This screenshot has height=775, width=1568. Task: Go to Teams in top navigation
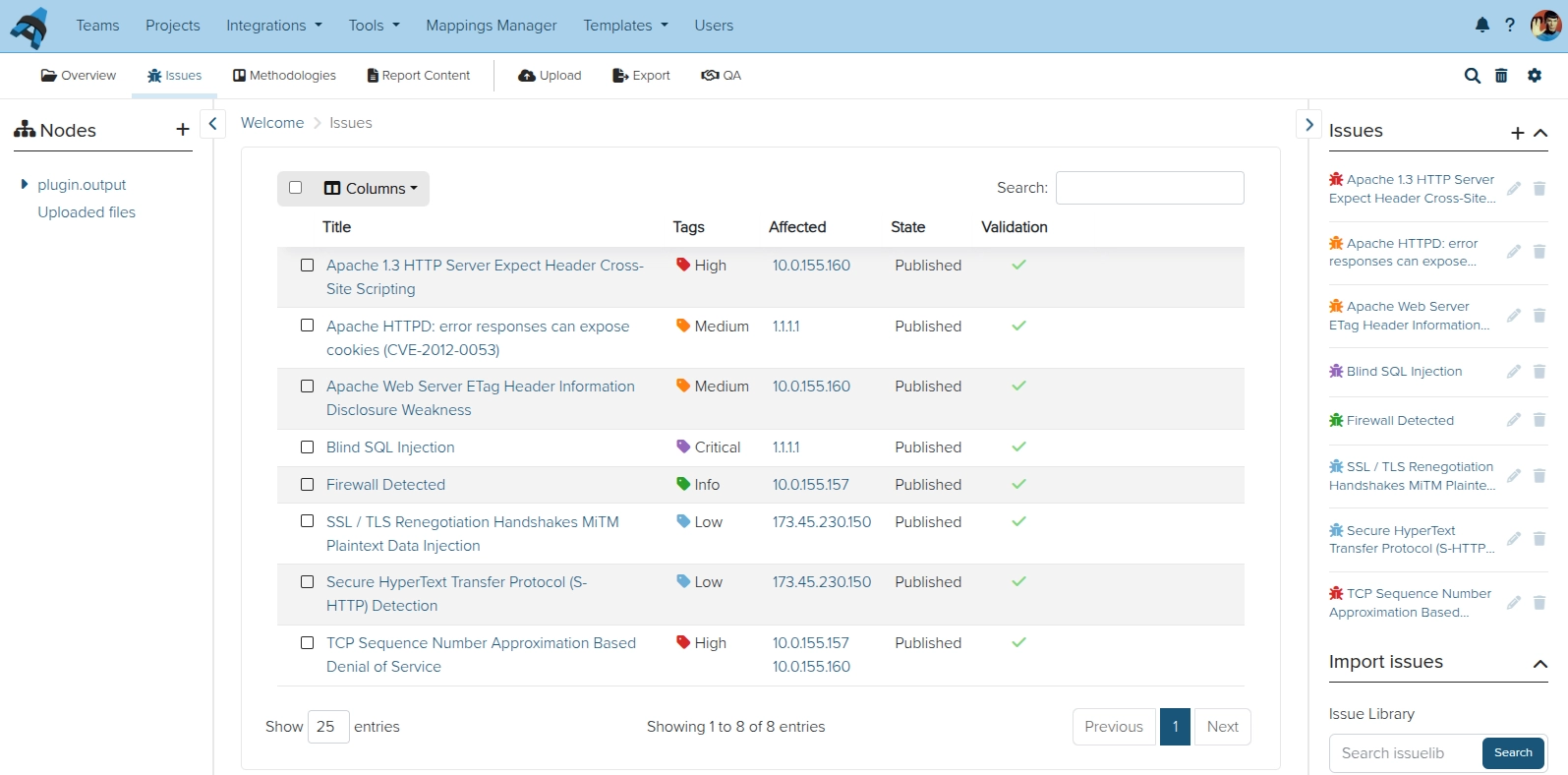(x=97, y=26)
